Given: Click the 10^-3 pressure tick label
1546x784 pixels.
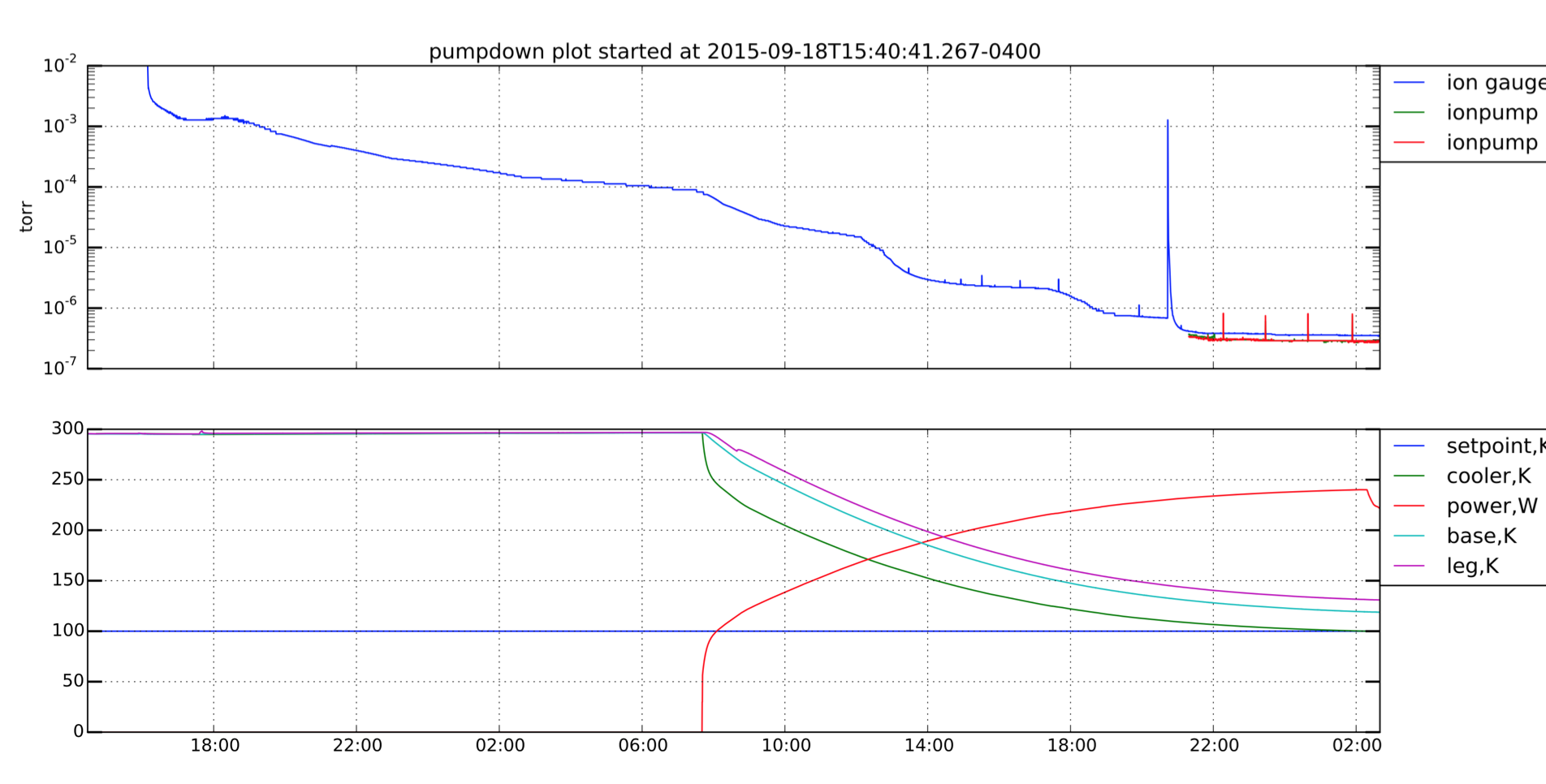Looking at the screenshot, I should pyautogui.click(x=60, y=125).
